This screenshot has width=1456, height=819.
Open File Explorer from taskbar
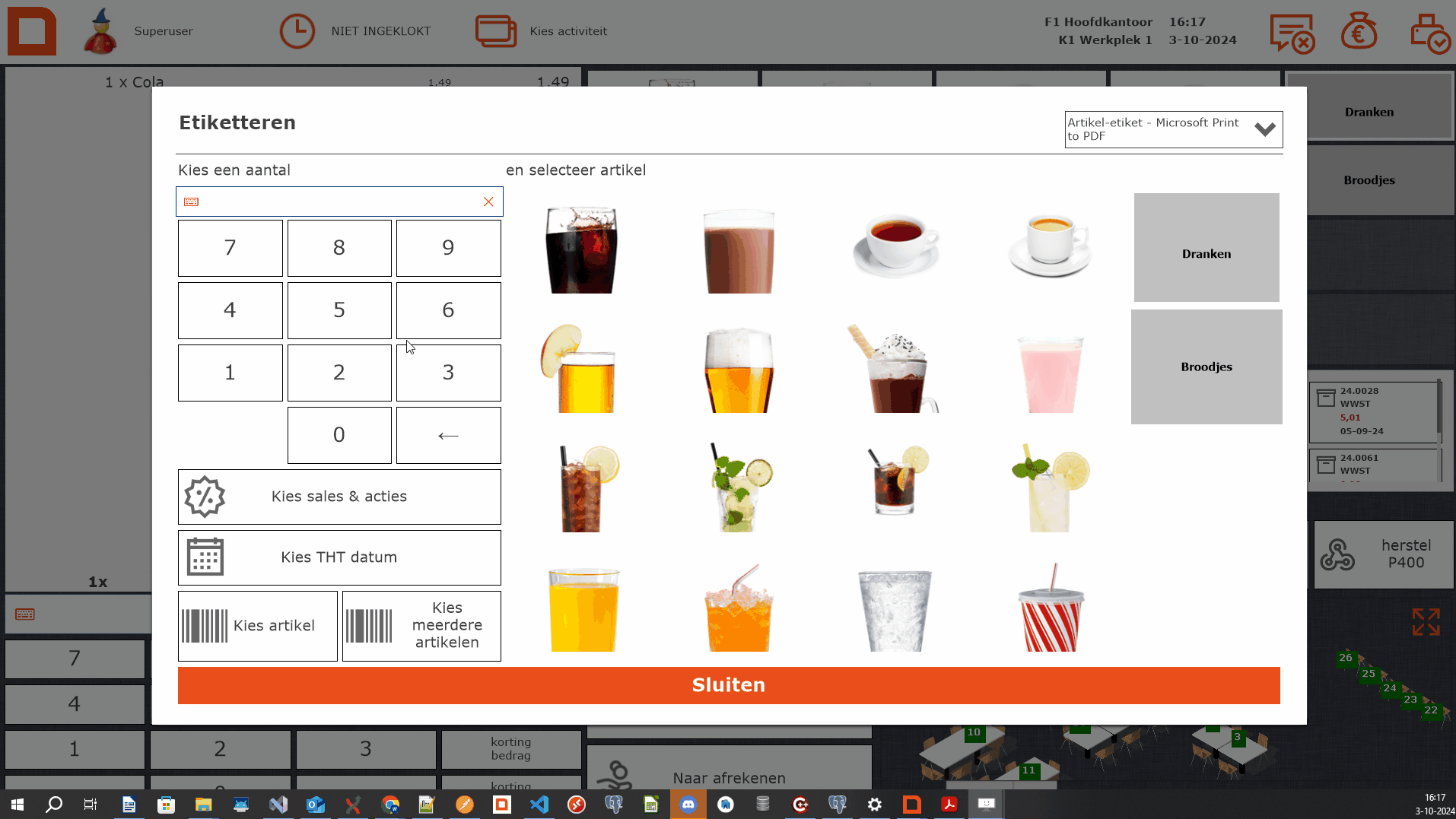(x=203, y=805)
